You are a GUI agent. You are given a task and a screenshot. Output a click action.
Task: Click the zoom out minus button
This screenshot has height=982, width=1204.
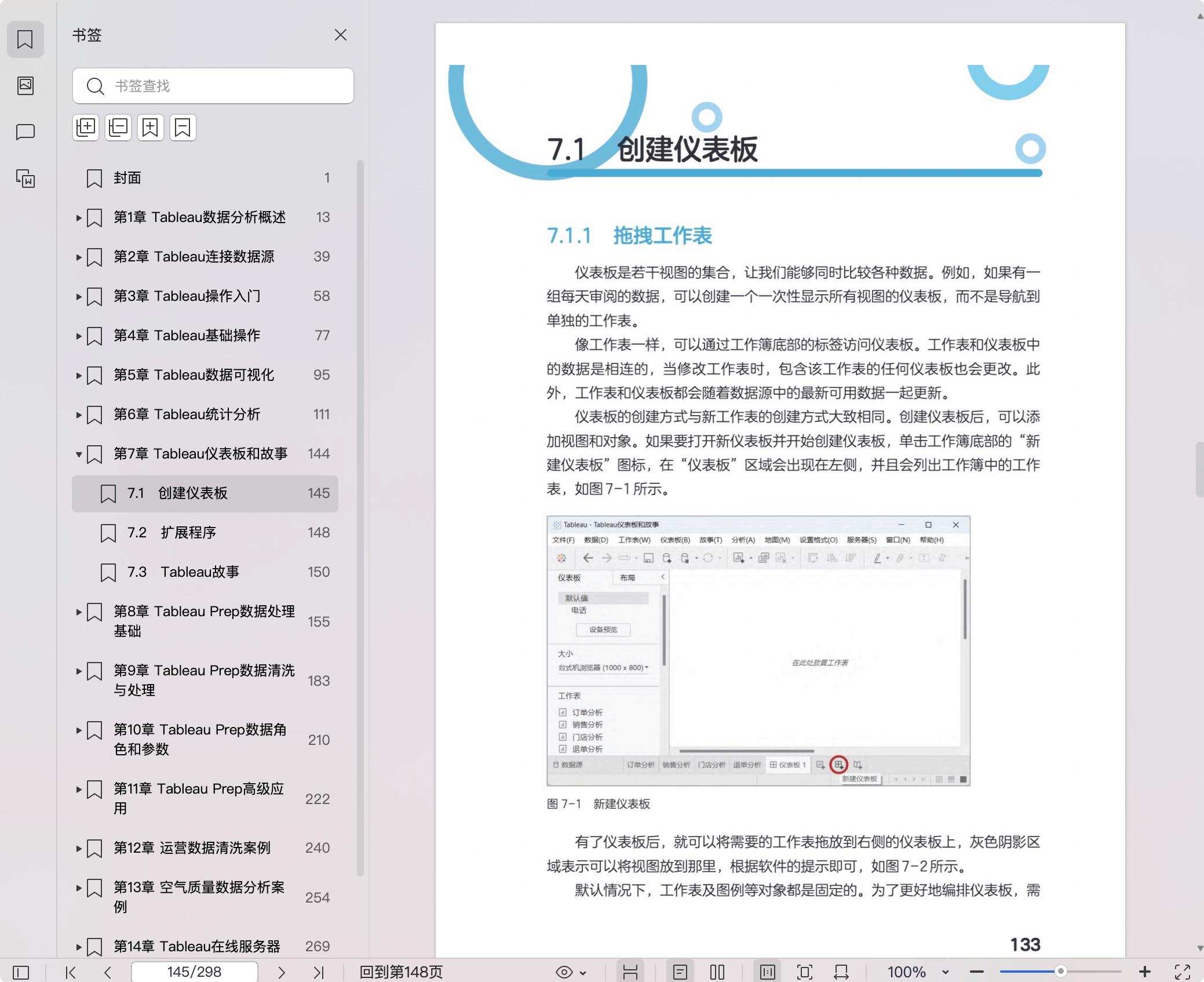(977, 972)
